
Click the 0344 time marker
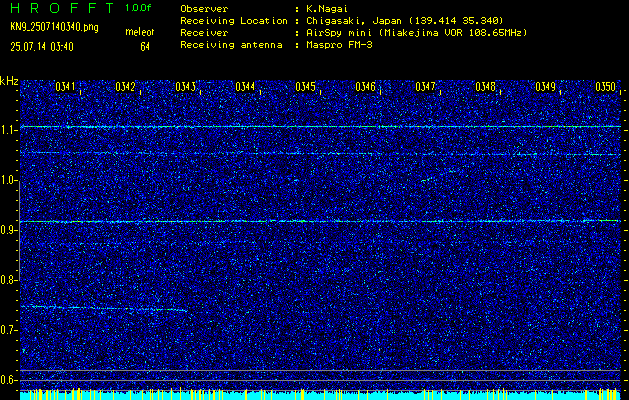tap(245, 87)
